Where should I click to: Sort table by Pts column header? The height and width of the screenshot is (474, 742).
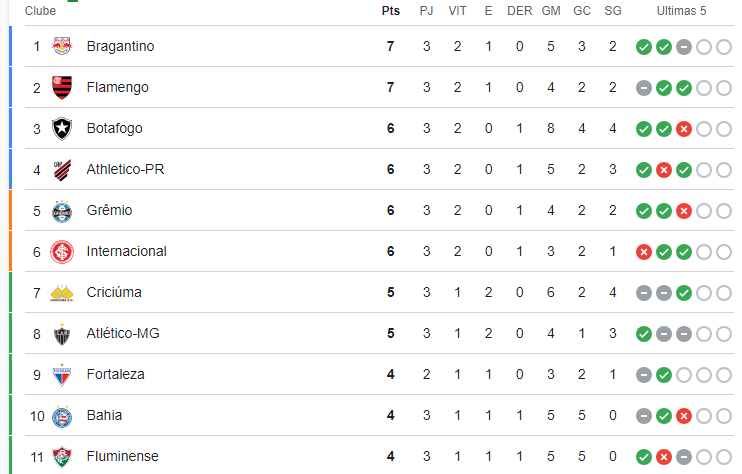pyautogui.click(x=391, y=11)
